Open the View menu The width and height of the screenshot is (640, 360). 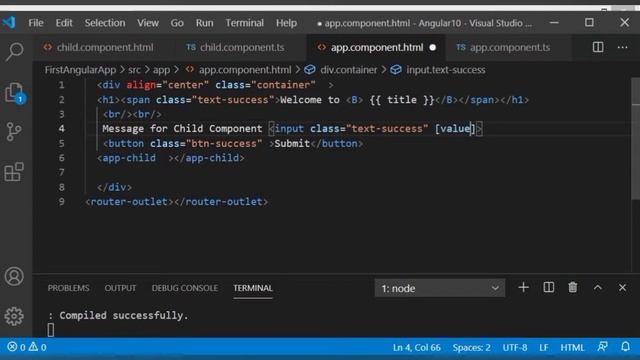[148, 23]
